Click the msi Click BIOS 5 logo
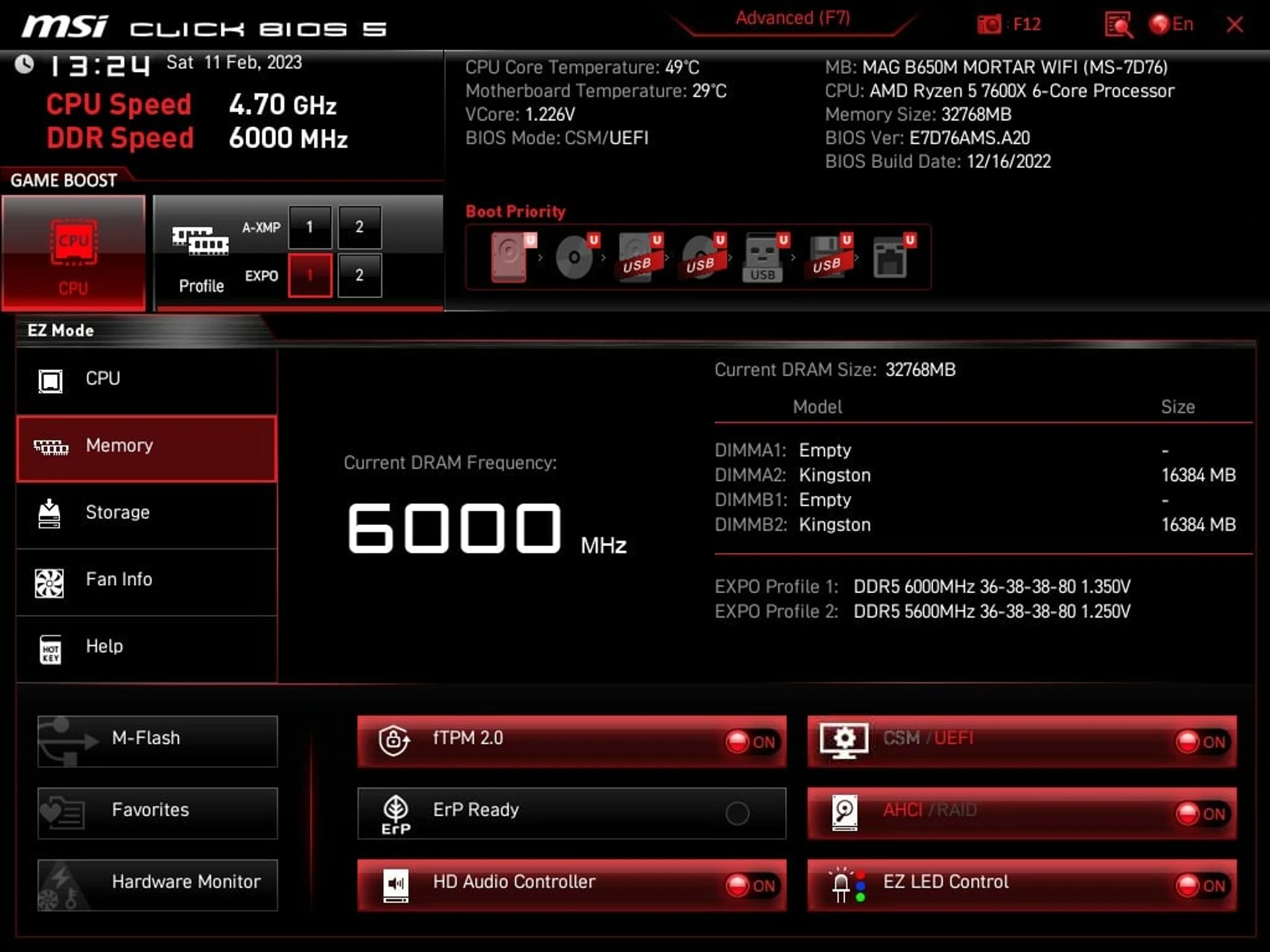 click(204, 27)
